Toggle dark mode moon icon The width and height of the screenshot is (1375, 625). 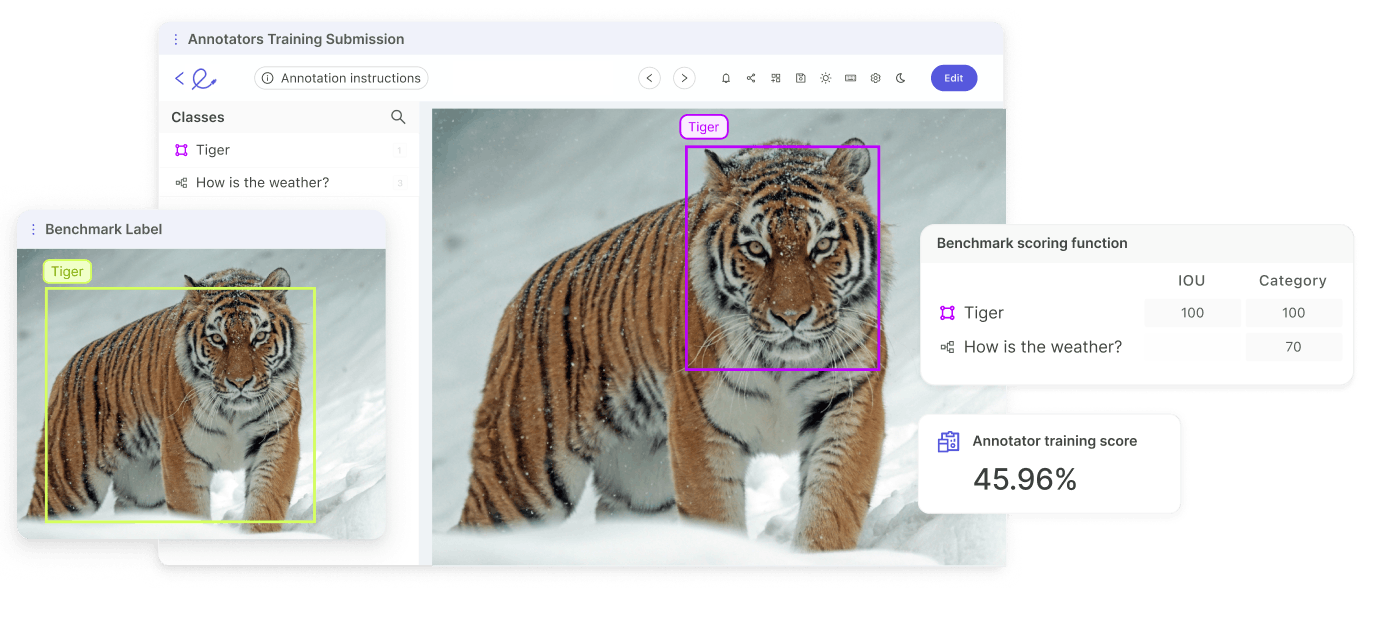900,78
